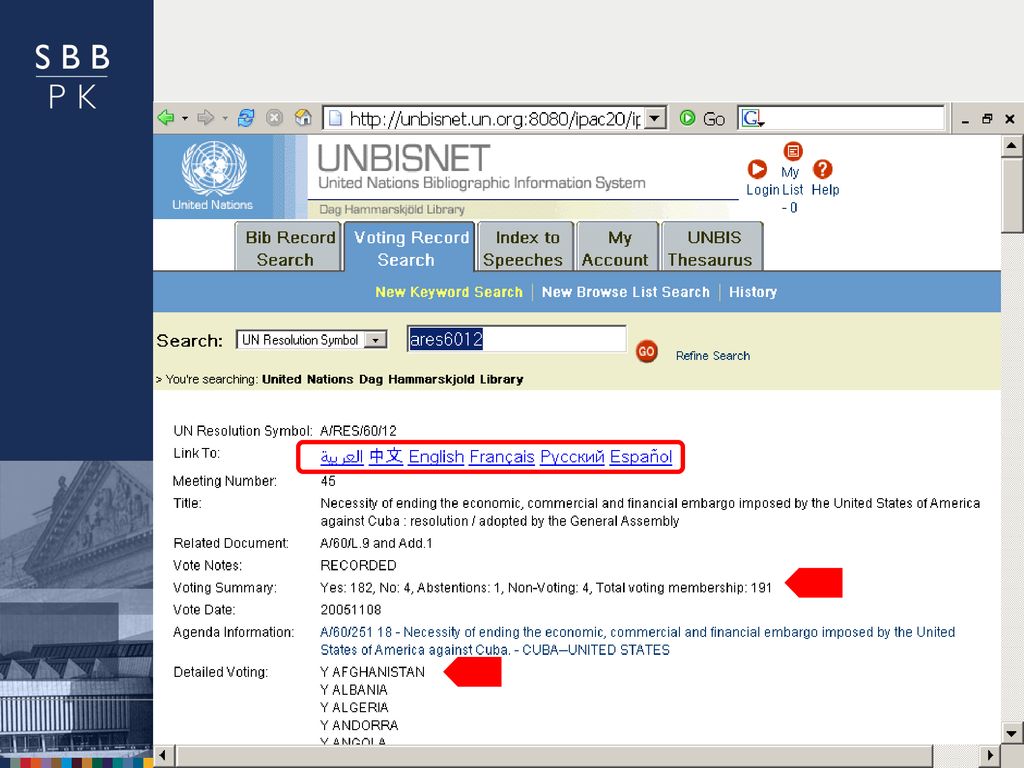This screenshot has width=1024, height=768.
Task: Click the A/RES/60/12 resolution symbol text
Action: pos(358,431)
